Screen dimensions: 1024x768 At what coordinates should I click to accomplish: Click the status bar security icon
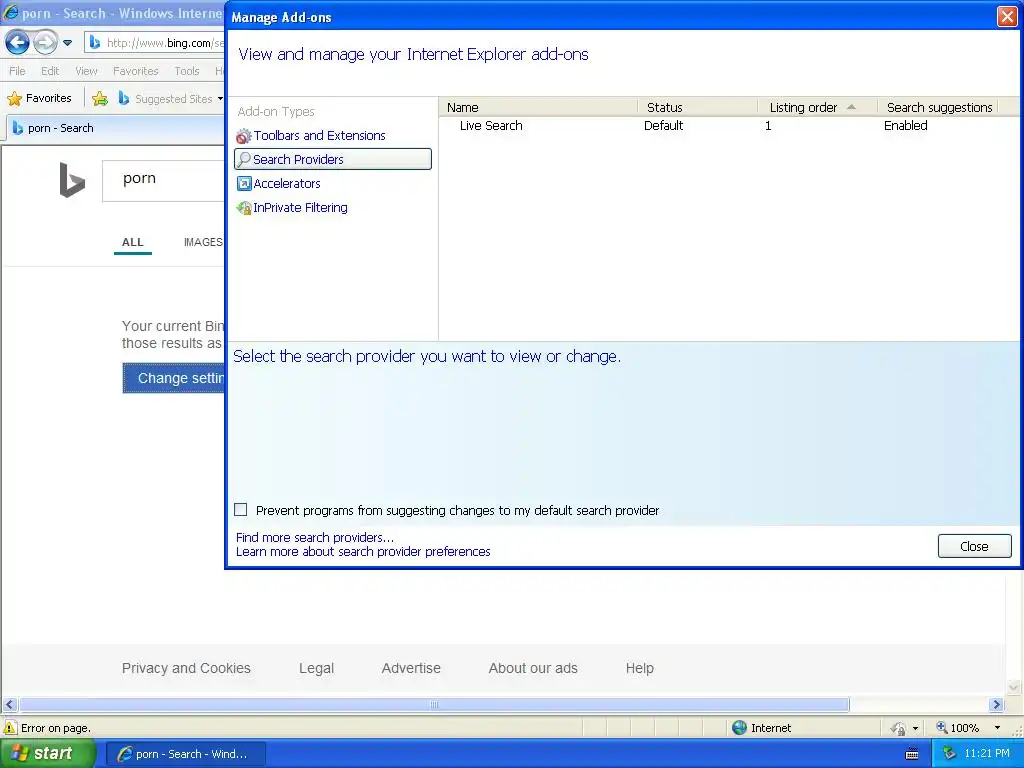[898, 728]
